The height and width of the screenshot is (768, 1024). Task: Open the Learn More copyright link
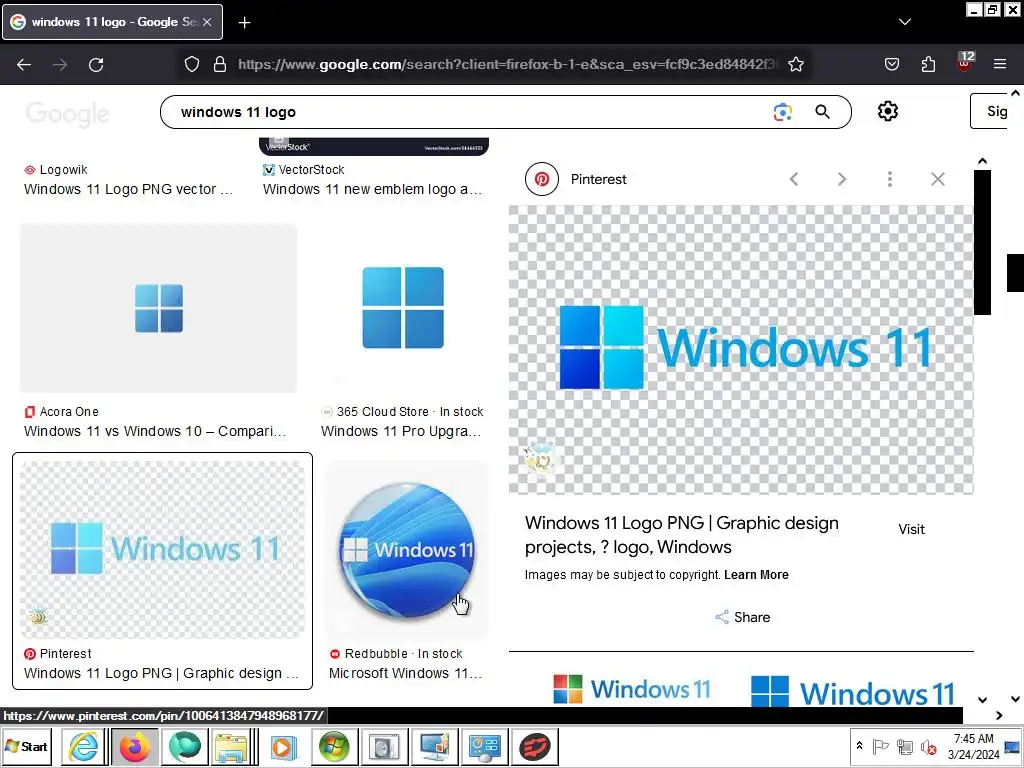pos(756,575)
